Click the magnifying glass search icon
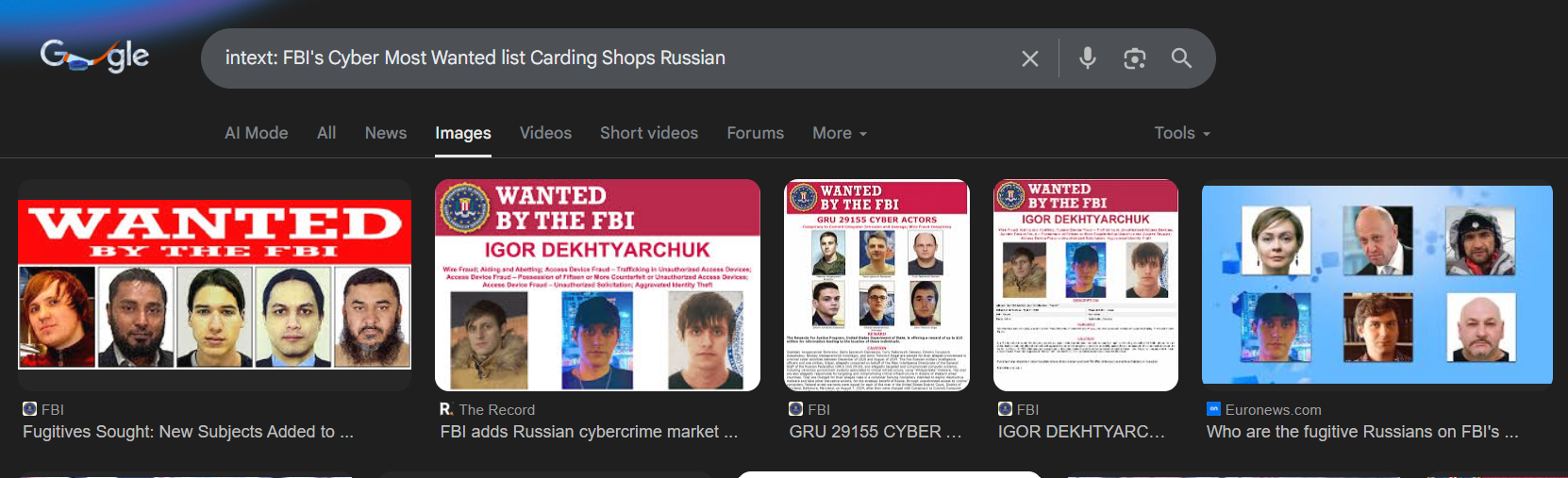1568x478 pixels. coord(1181,58)
